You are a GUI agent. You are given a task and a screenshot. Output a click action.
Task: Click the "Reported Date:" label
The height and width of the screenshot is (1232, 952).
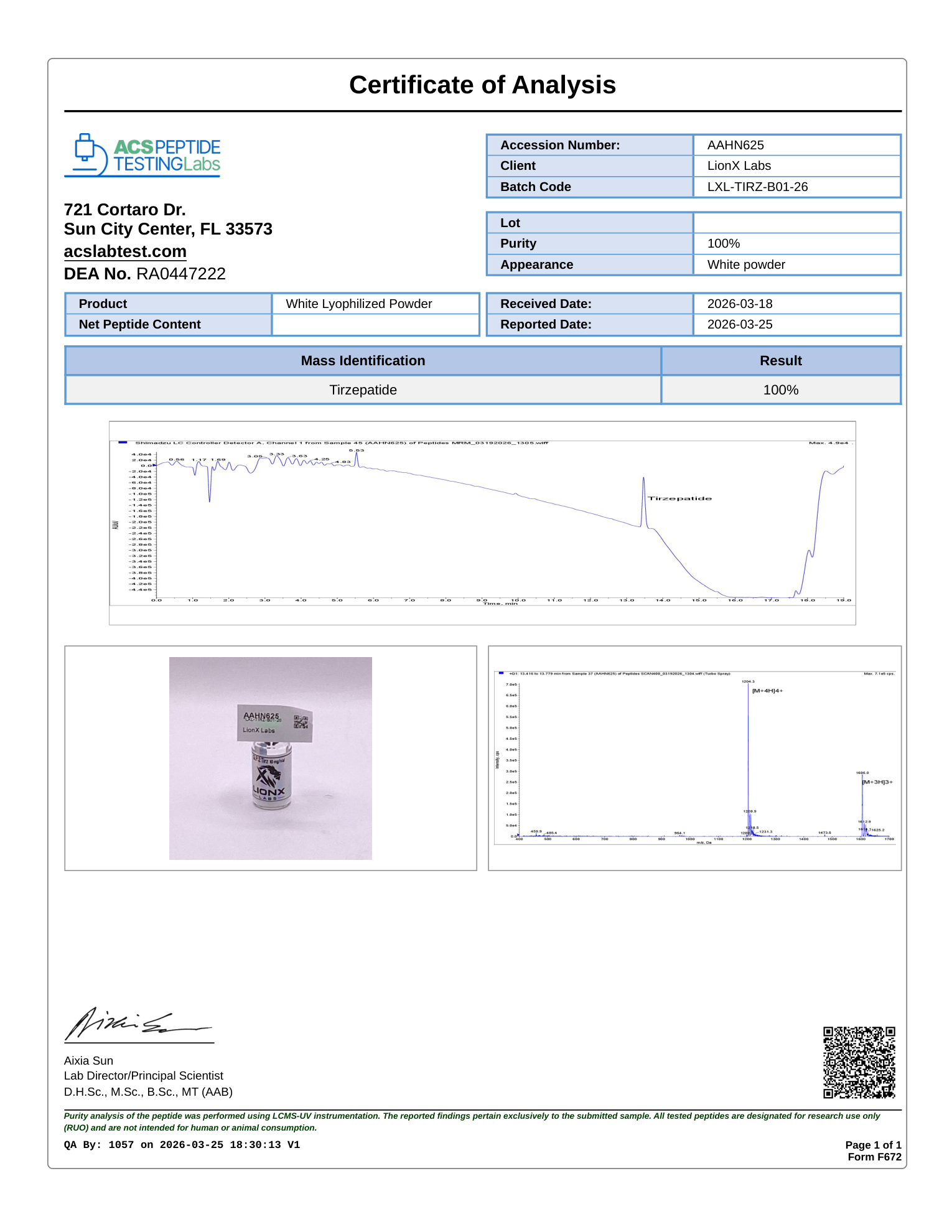coord(546,324)
